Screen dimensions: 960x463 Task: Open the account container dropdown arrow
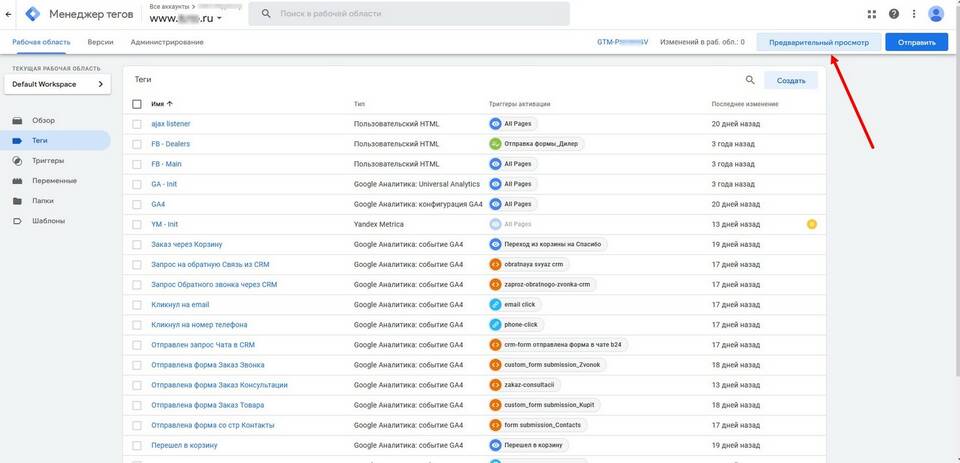219,19
